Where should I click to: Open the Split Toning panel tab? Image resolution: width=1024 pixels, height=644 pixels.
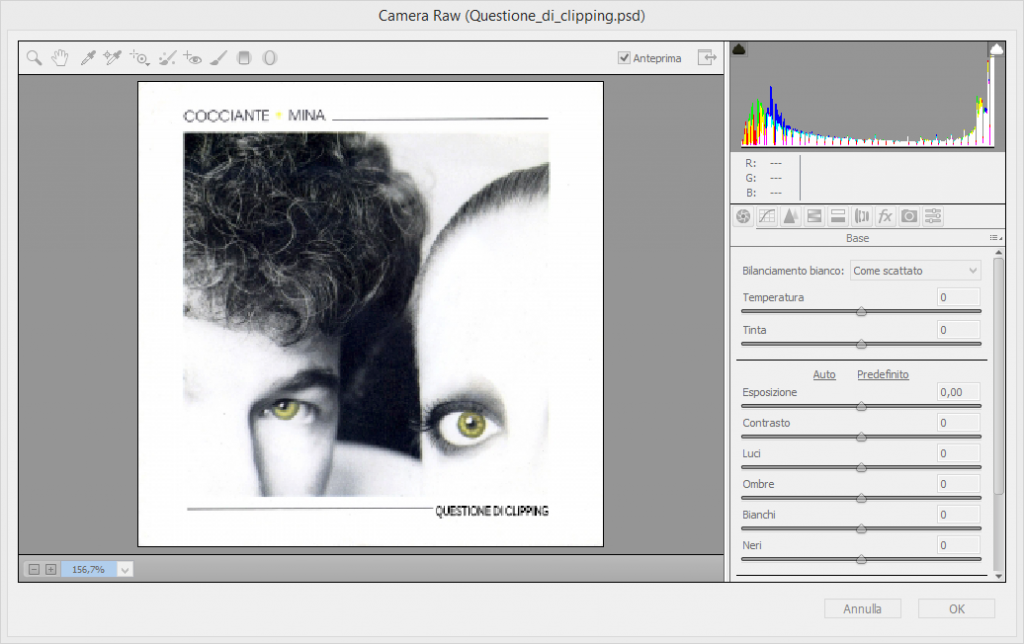coord(838,216)
